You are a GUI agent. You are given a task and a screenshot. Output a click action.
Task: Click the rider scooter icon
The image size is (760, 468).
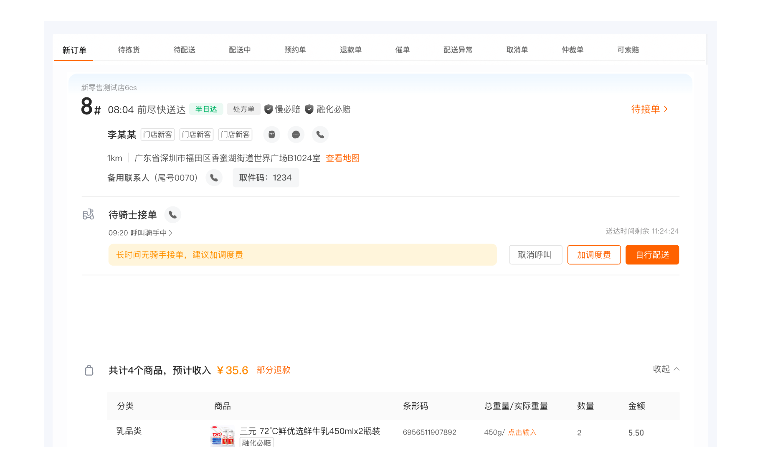(x=88, y=214)
